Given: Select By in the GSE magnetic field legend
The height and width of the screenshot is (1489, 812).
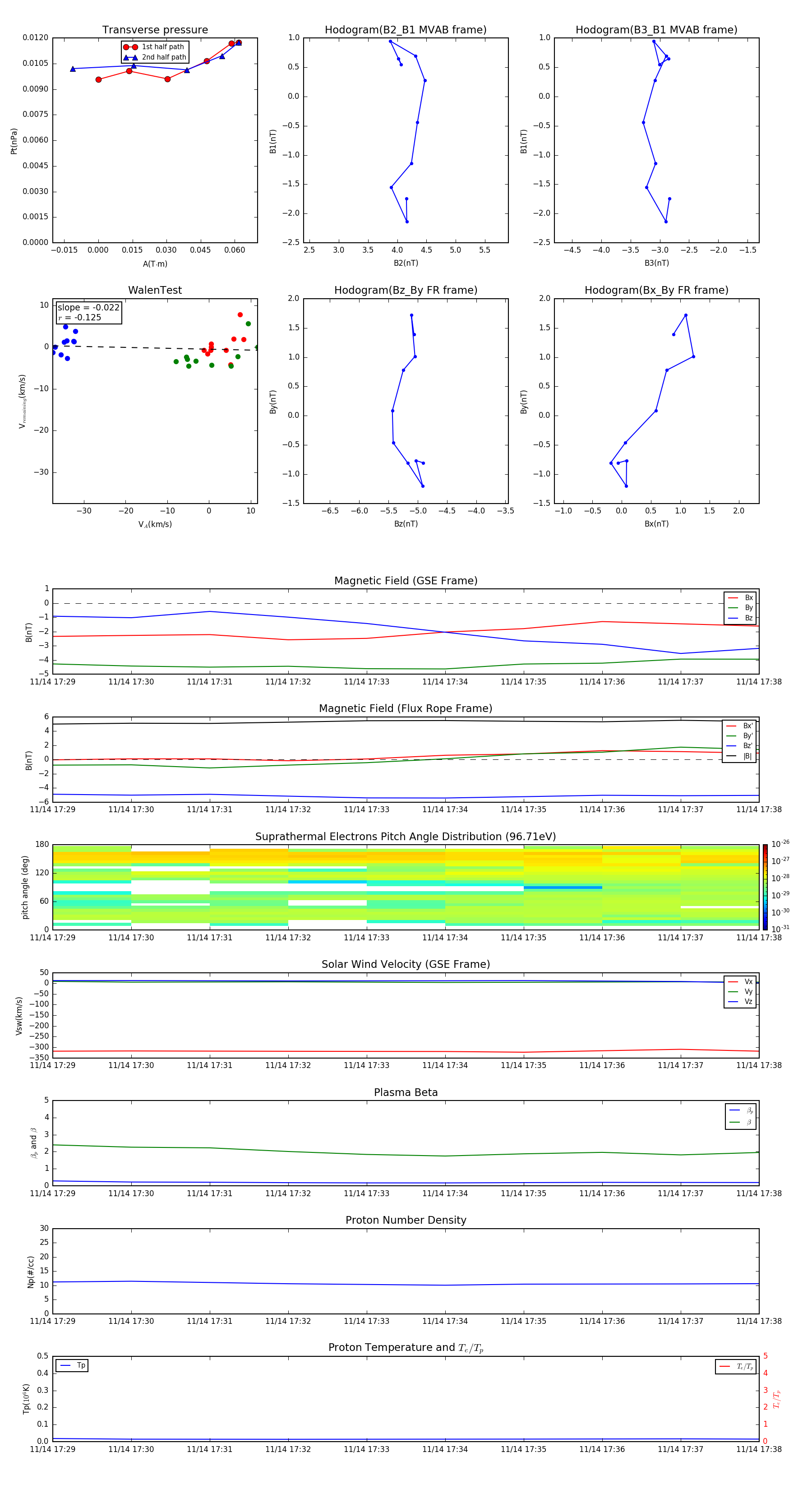Looking at the screenshot, I should click(740, 608).
